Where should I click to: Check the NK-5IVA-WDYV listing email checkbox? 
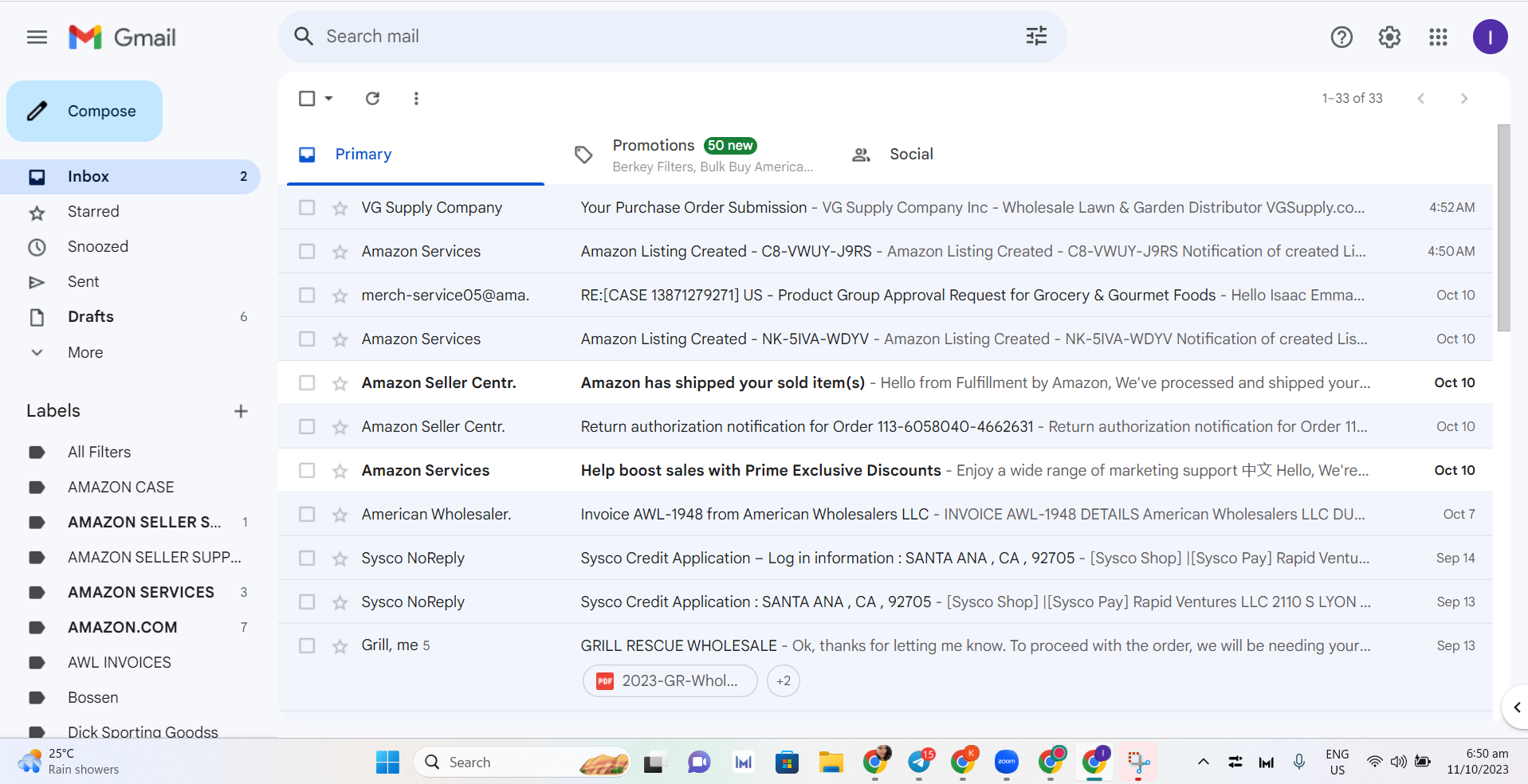(x=307, y=339)
